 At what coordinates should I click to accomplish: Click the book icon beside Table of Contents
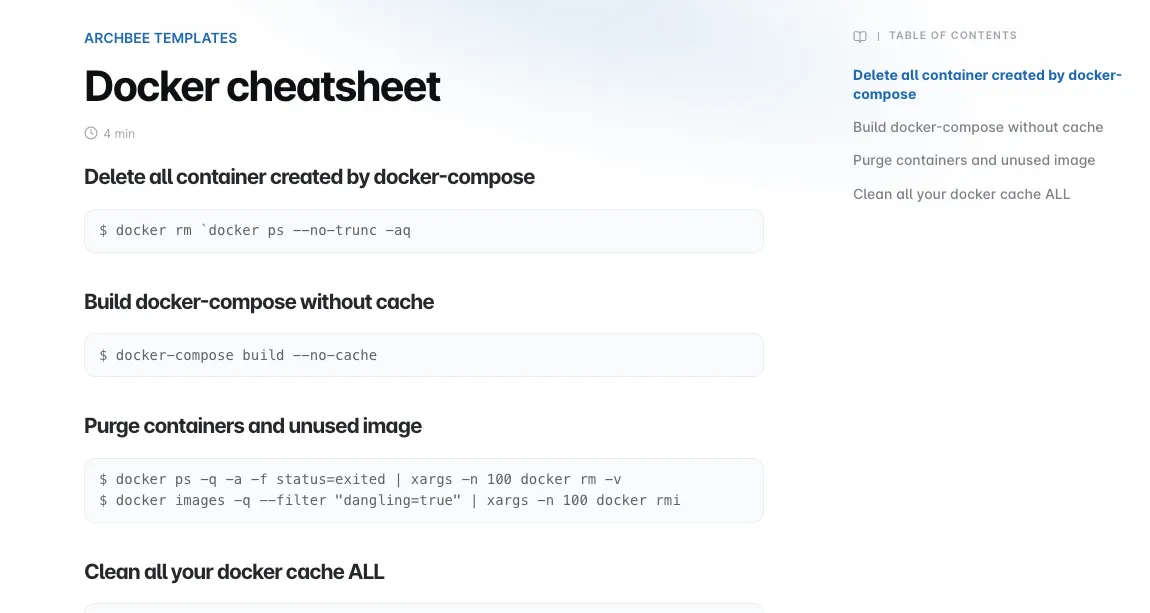coord(860,36)
